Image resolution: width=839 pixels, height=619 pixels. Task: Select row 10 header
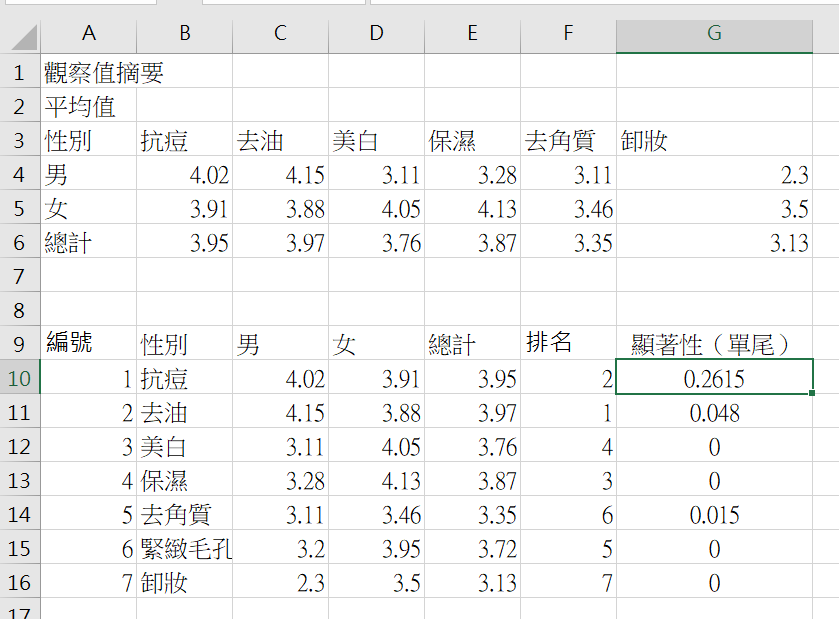20,378
